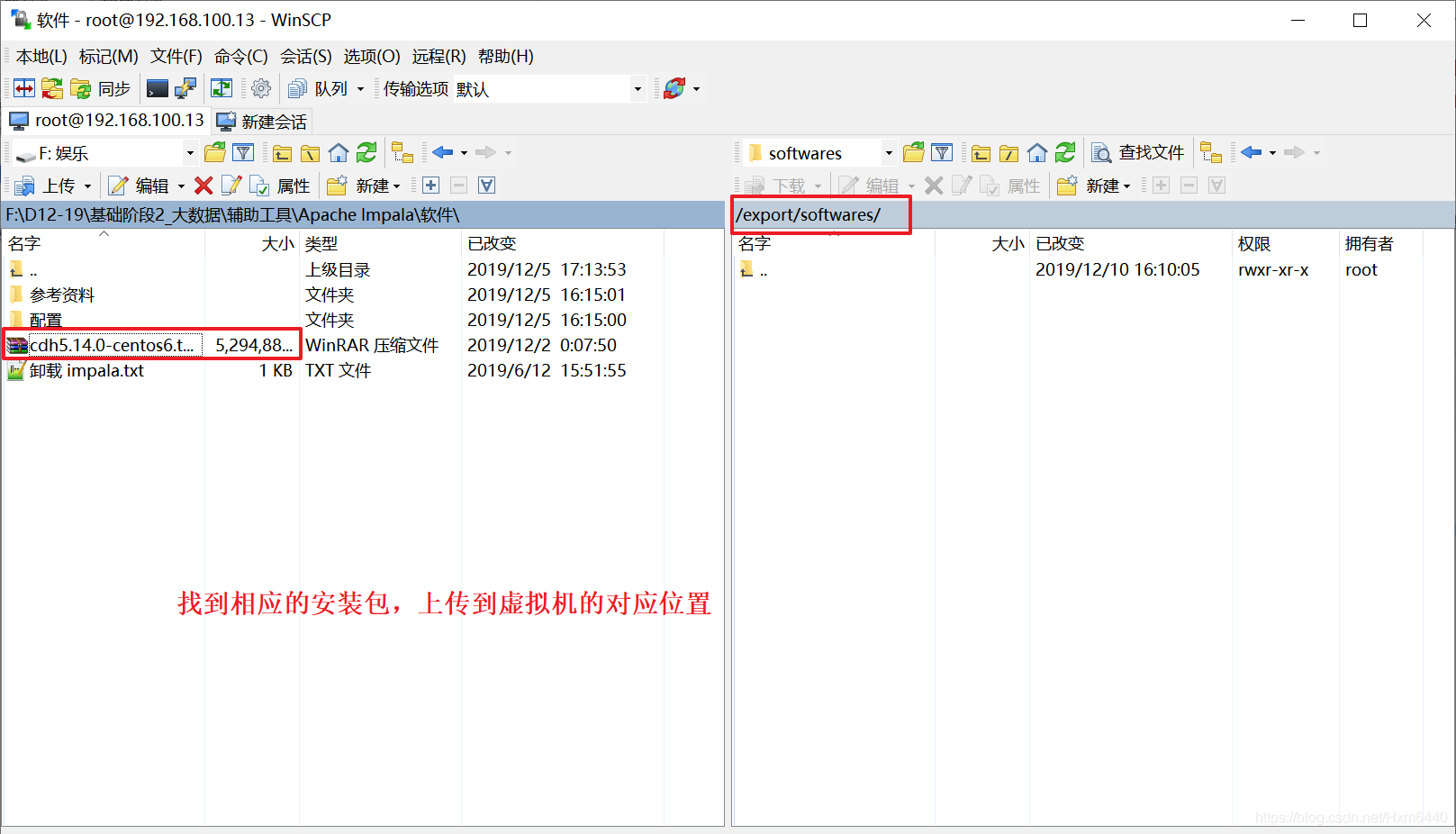The image size is (1456, 834).
Task: Open local 属性 properties
Action: 280,186
